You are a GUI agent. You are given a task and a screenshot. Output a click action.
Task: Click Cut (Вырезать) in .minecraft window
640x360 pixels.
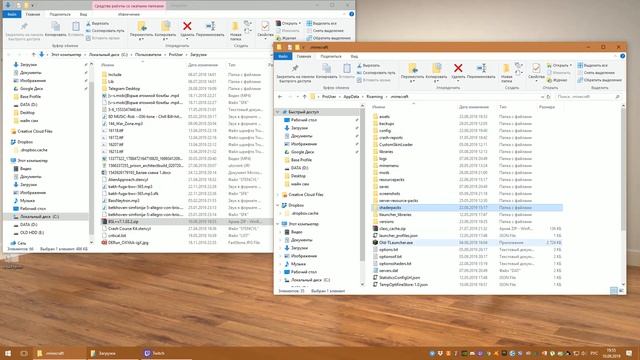(369, 65)
